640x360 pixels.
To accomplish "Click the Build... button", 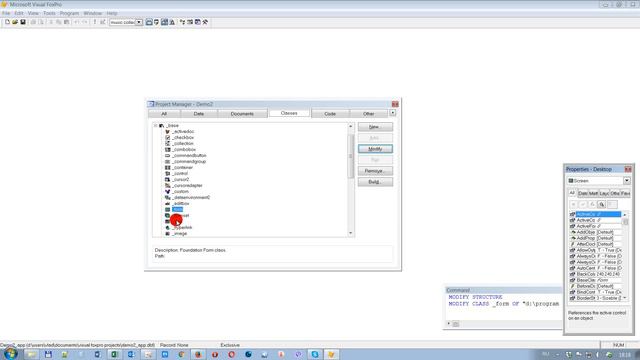I will click(375, 182).
